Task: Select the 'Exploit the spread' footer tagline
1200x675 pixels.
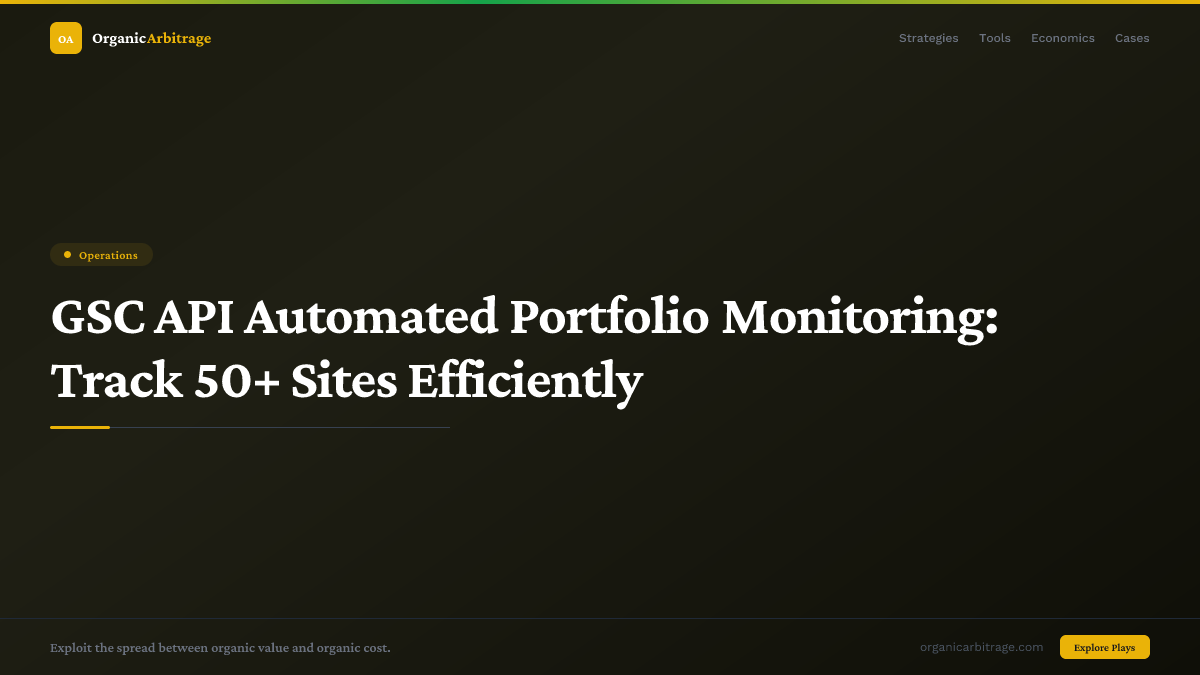Action: tap(220, 647)
